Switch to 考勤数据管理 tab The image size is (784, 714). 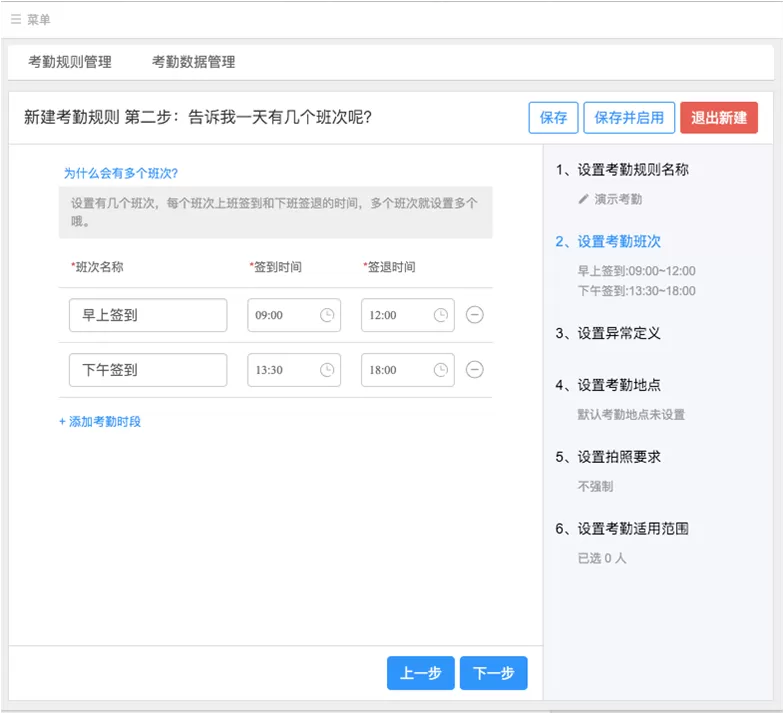point(194,62)
